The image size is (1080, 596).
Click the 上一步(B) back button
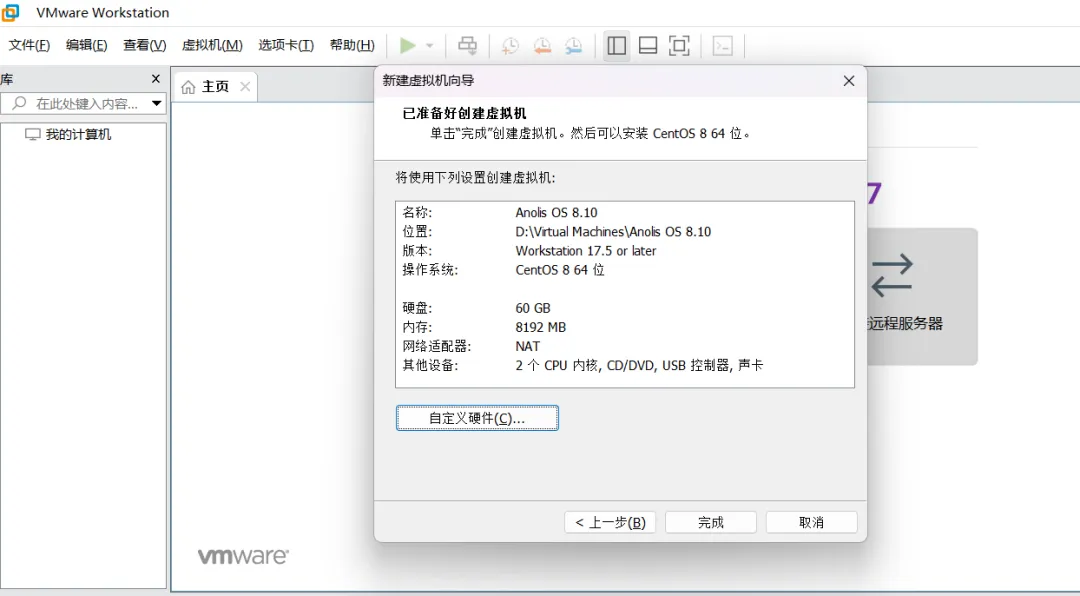[610, 522]
